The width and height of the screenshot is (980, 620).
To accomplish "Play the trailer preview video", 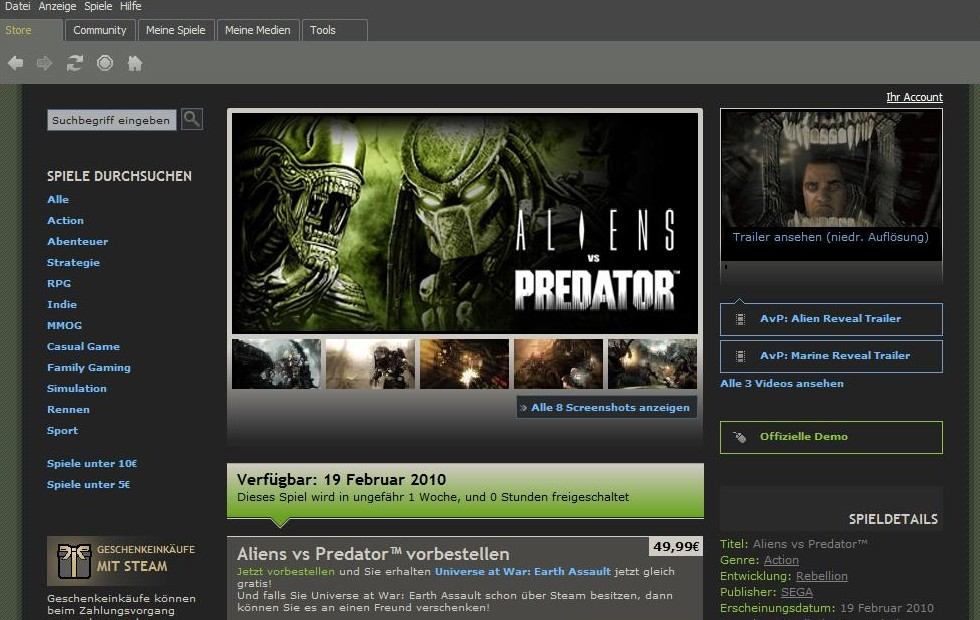I will pyautogui.click(x=831, y=169).
